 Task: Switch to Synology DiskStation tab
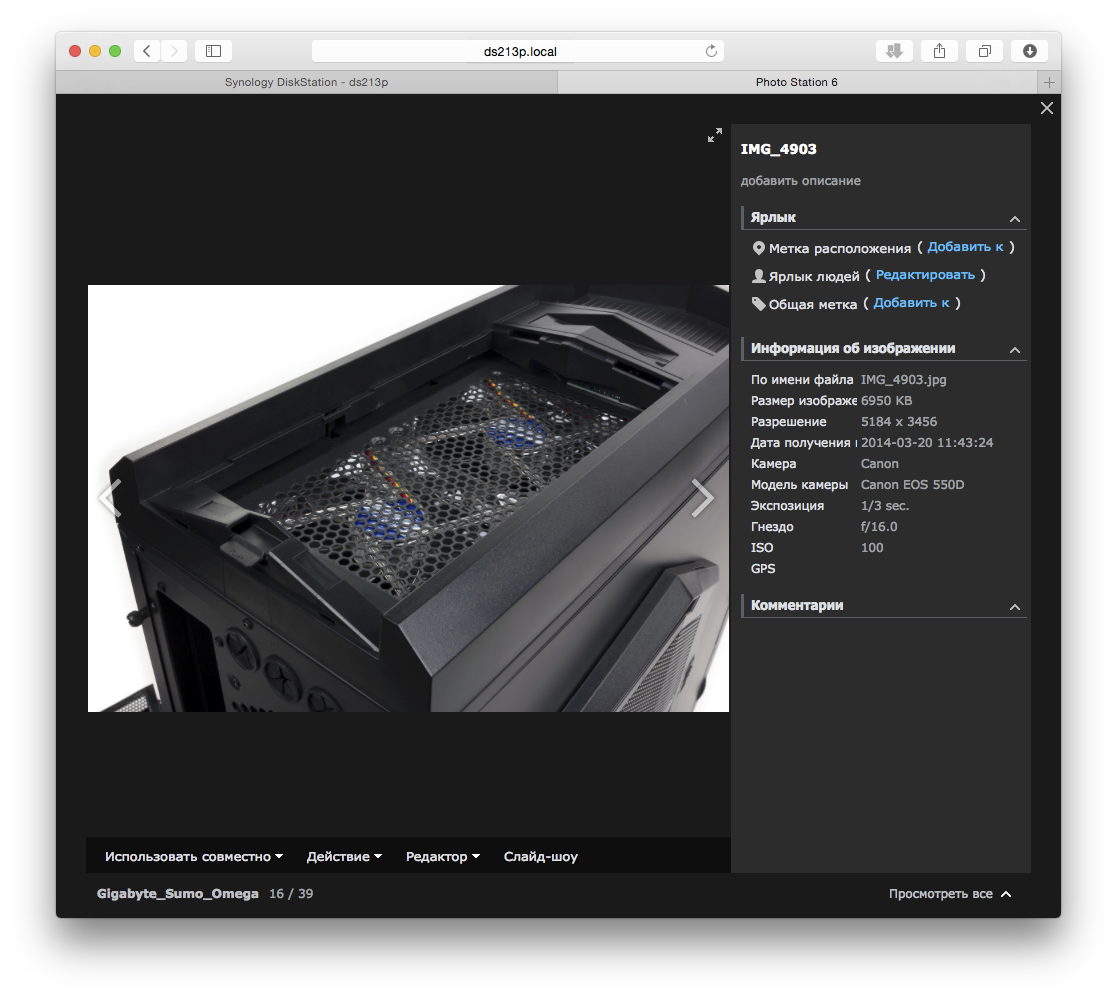click(306, 83)
